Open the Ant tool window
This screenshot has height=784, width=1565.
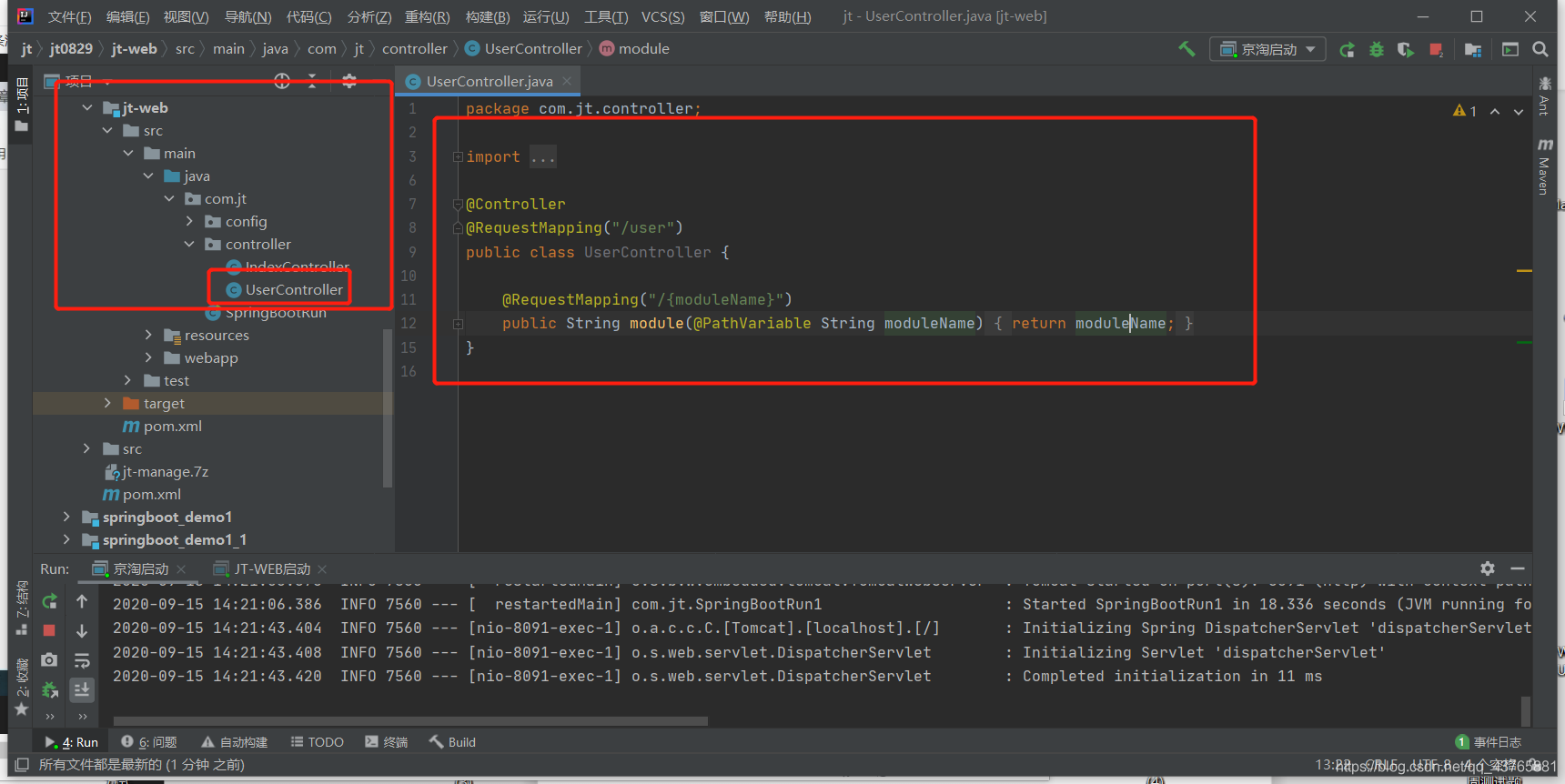(x=1544, y=97)
